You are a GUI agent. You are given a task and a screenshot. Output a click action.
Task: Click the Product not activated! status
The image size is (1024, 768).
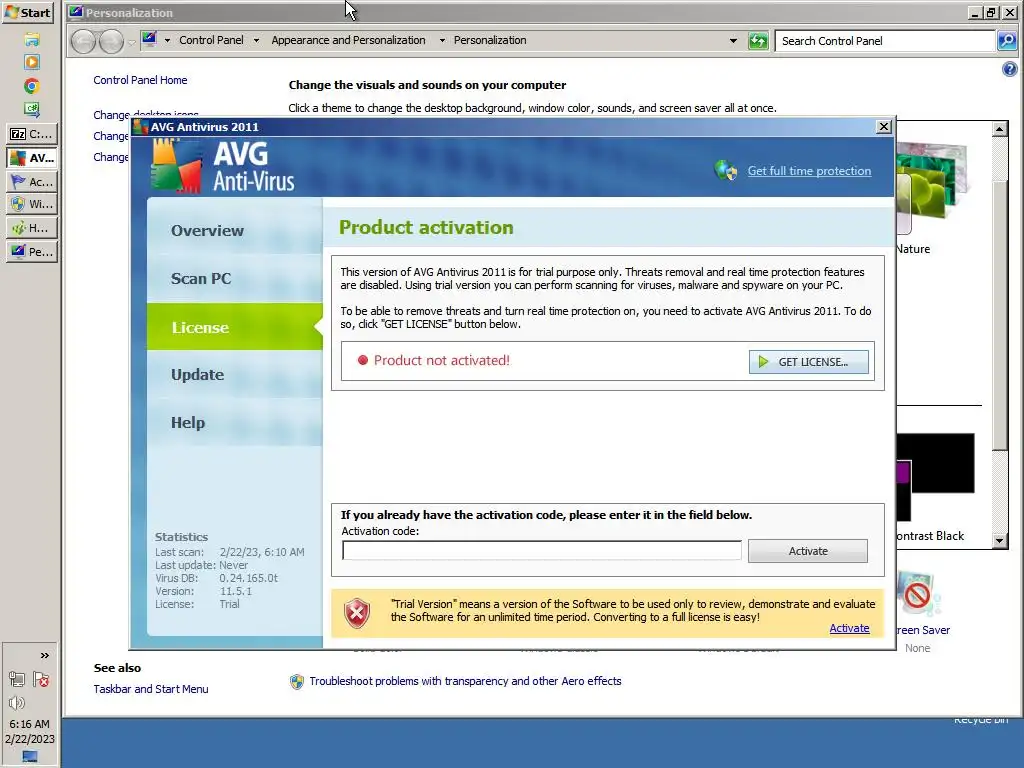click(434, 360)
